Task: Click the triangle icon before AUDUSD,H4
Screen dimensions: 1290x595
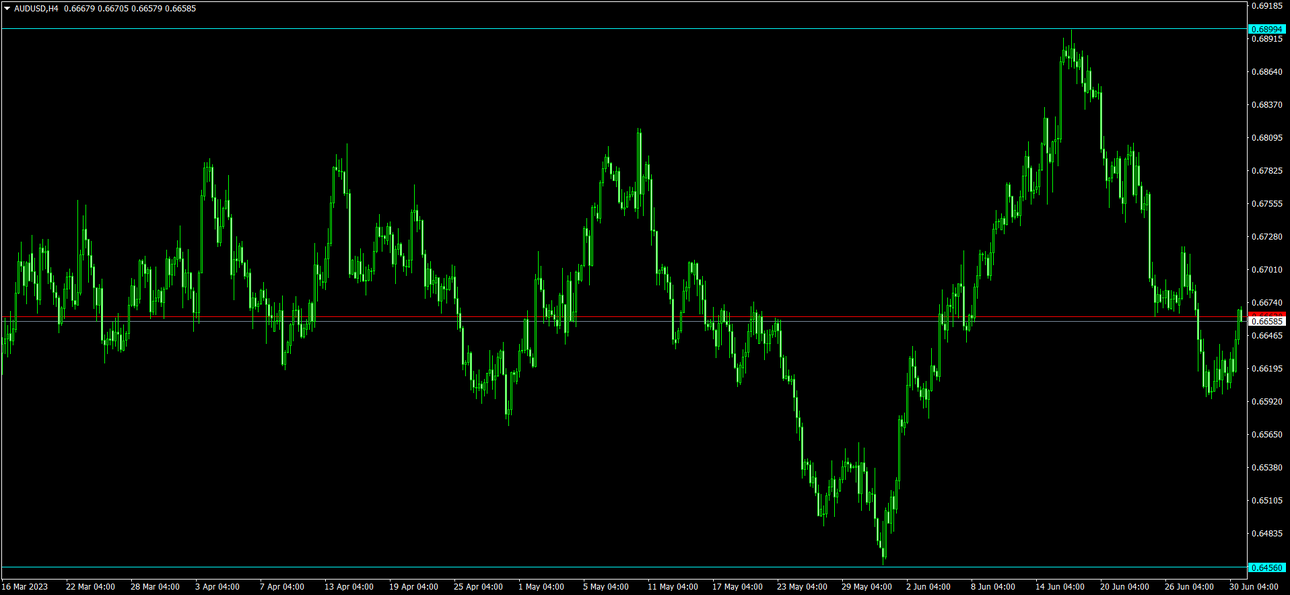Action: pyautogui.click(x=6, y=8)
